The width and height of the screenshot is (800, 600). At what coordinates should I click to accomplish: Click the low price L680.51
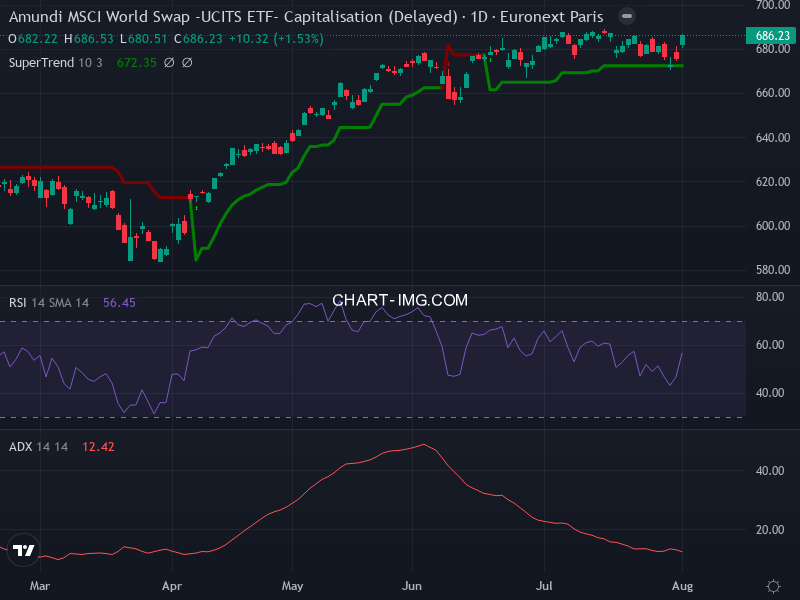(x=144, y=39)
